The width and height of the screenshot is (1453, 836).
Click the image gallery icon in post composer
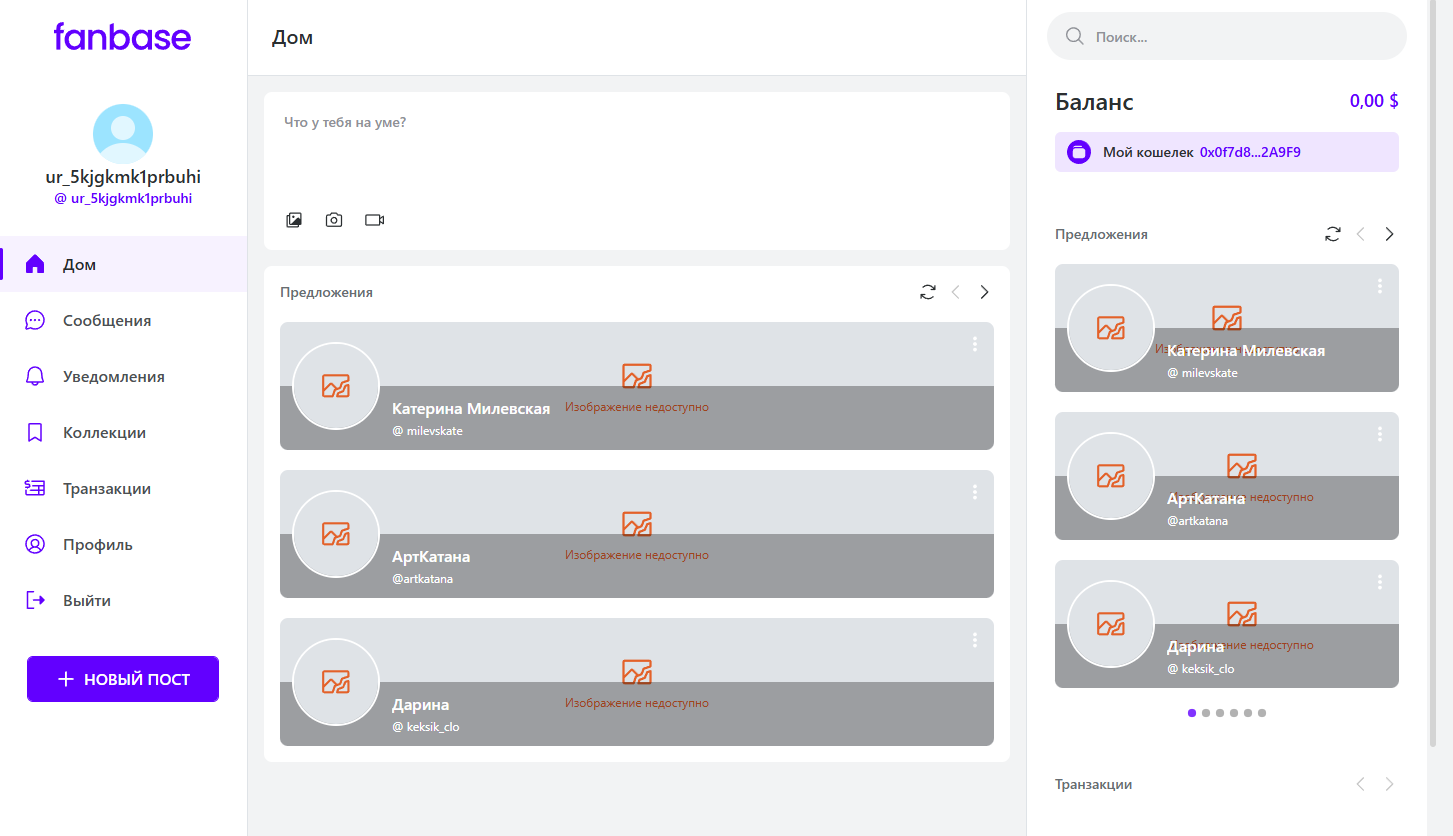point(294,220)
